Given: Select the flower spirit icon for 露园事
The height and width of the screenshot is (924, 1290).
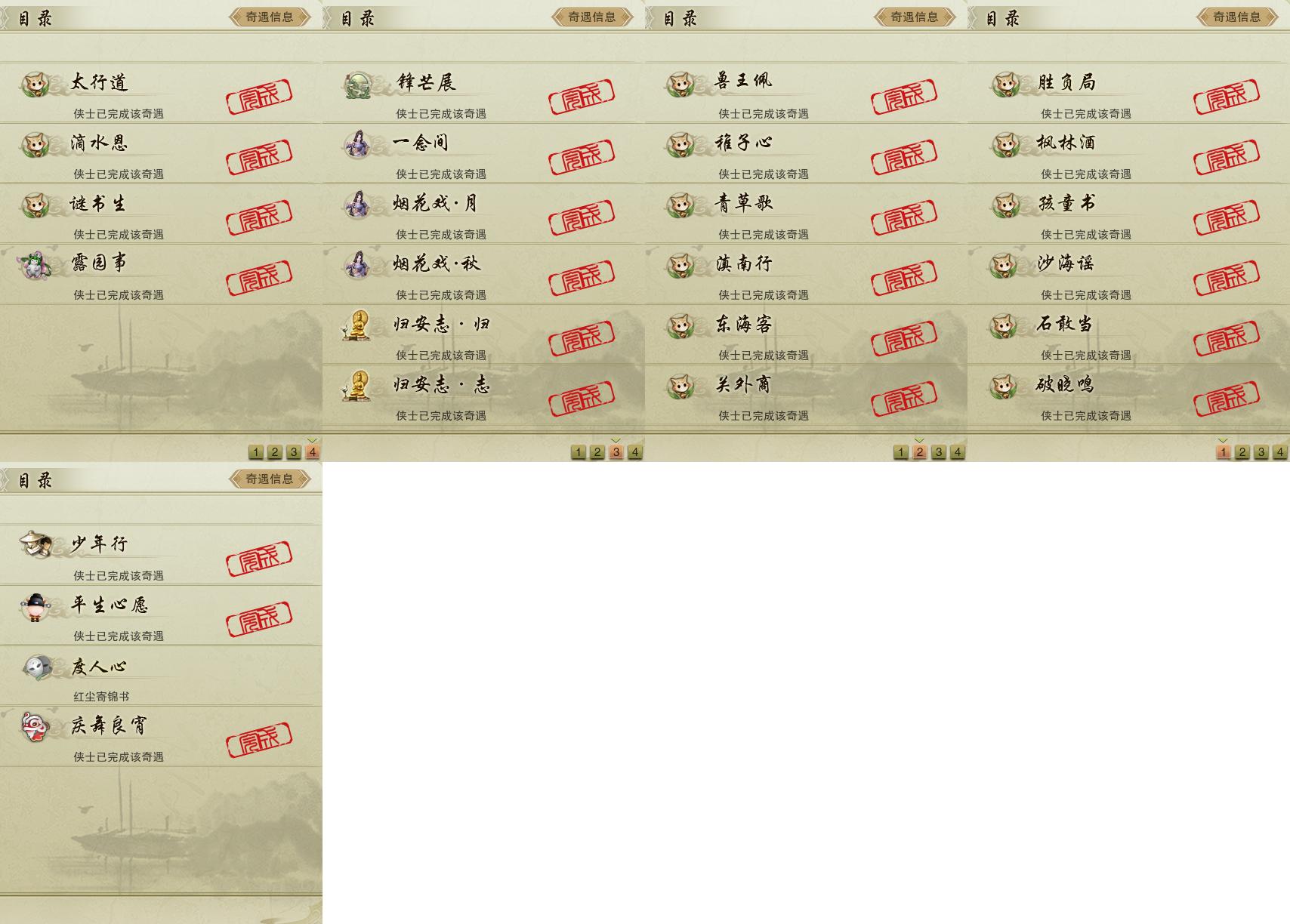Looking at the screenshot, I should tap(35, 265).
